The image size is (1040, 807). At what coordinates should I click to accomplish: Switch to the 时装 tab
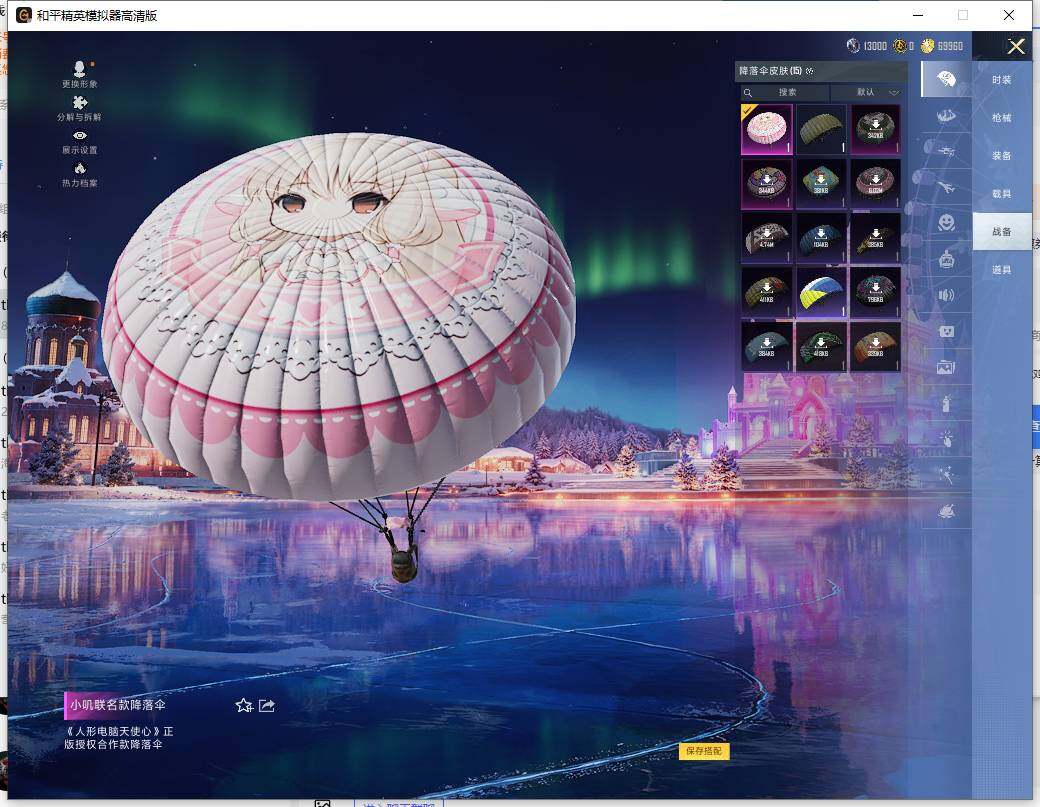[1002, 80]
